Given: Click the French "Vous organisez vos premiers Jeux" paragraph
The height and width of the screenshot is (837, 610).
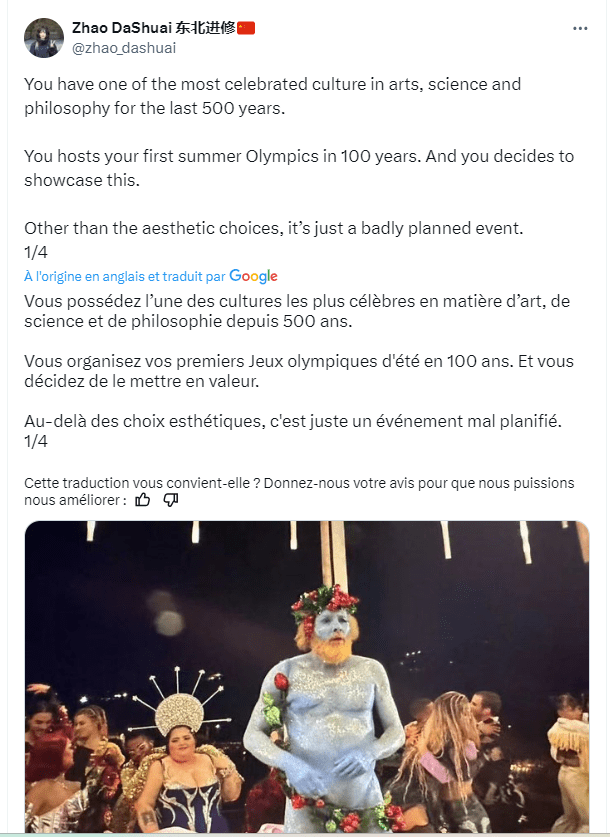Looking at the screenshot, I should click(298, 372).
